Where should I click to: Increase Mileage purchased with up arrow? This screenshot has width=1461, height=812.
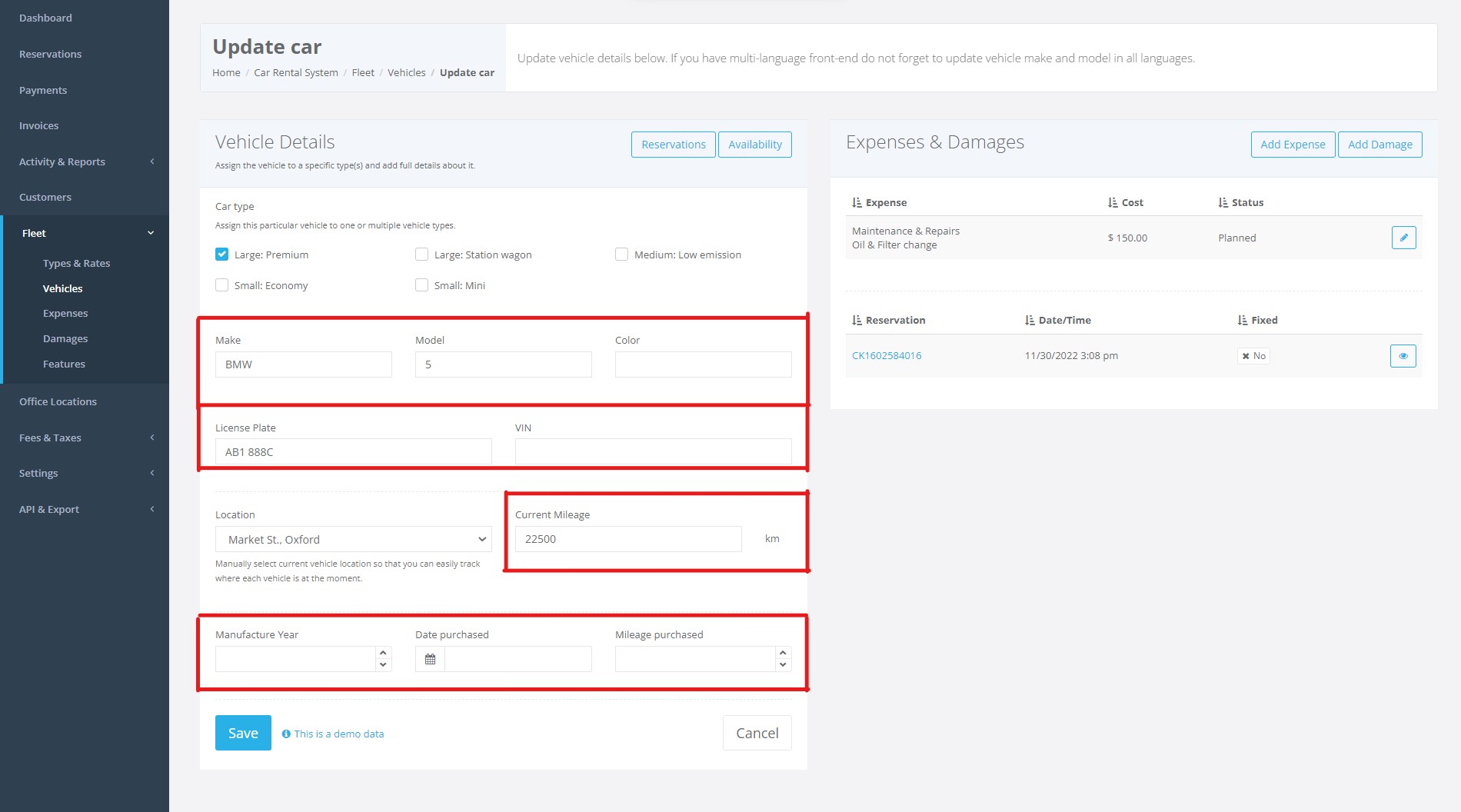point(783,653)
